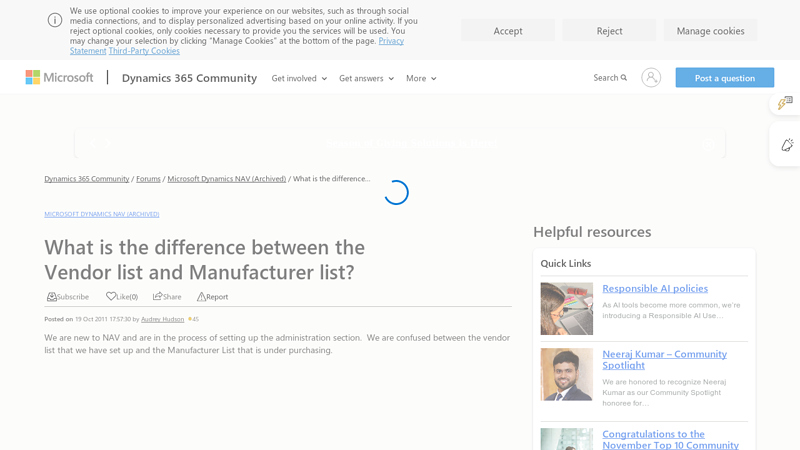Expand the Get answers menu
The width and height of the screenshot is (800, 450).
(x=366, y=78)
